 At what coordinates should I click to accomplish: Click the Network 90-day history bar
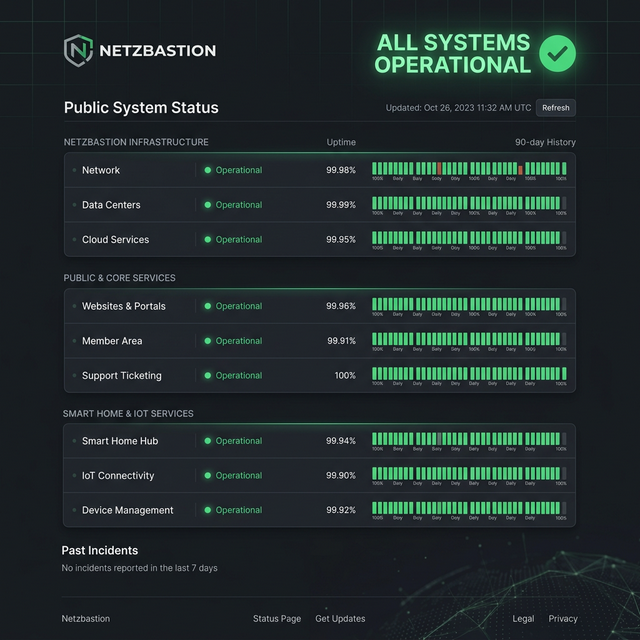[469, 169]
